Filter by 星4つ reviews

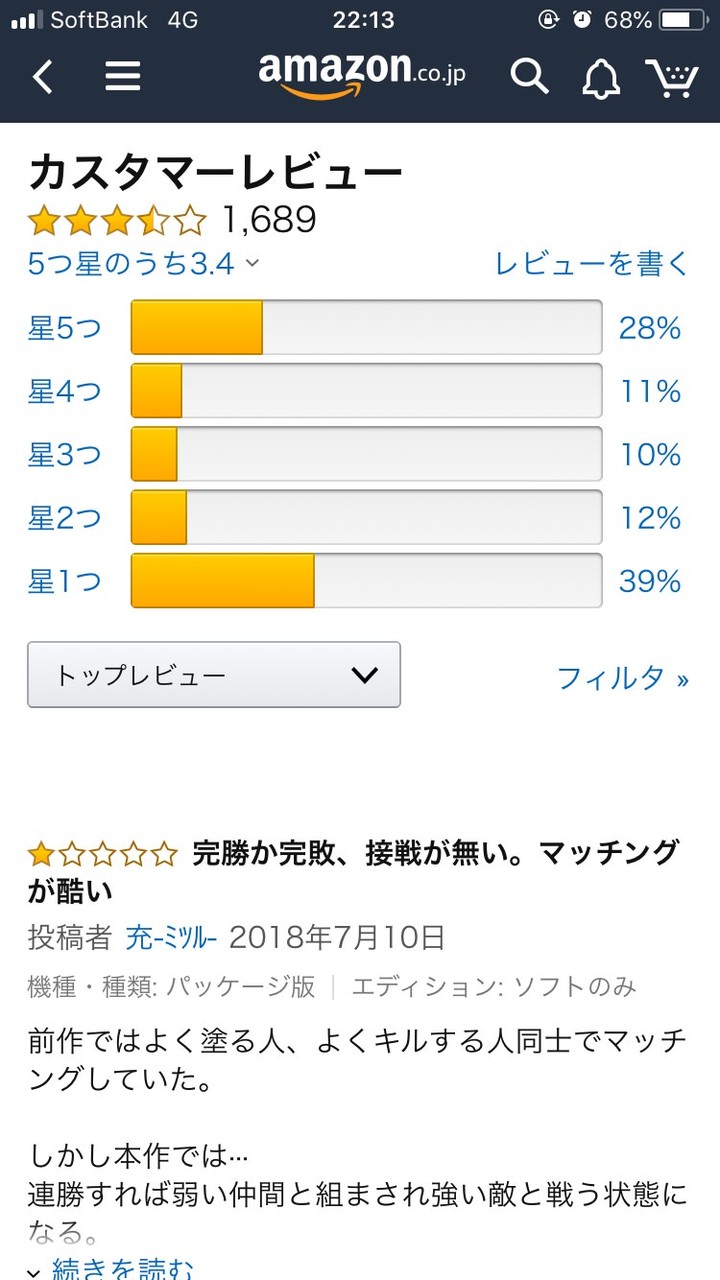tap(64, 391)
